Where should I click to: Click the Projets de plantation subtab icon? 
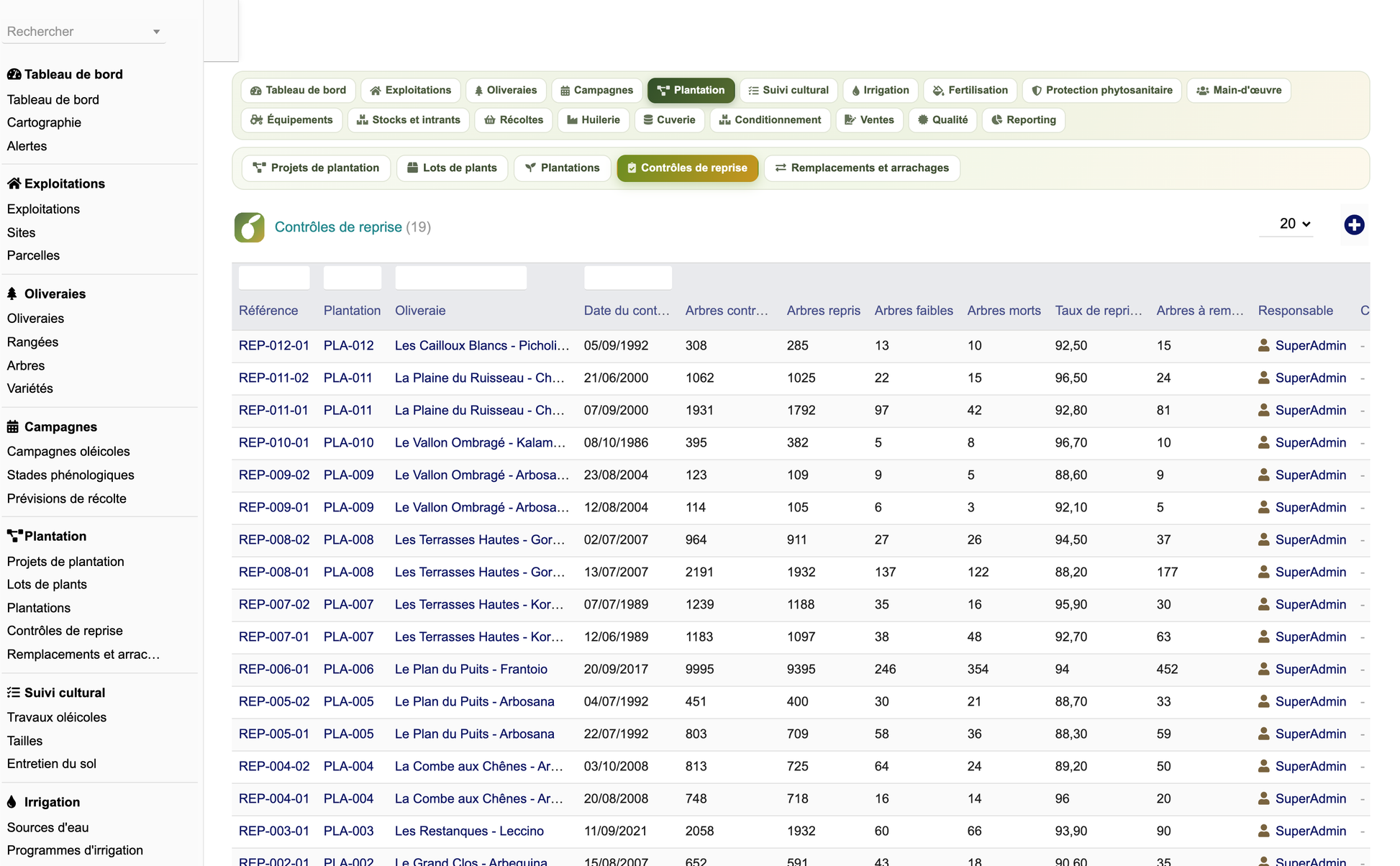tap(259, 168)
